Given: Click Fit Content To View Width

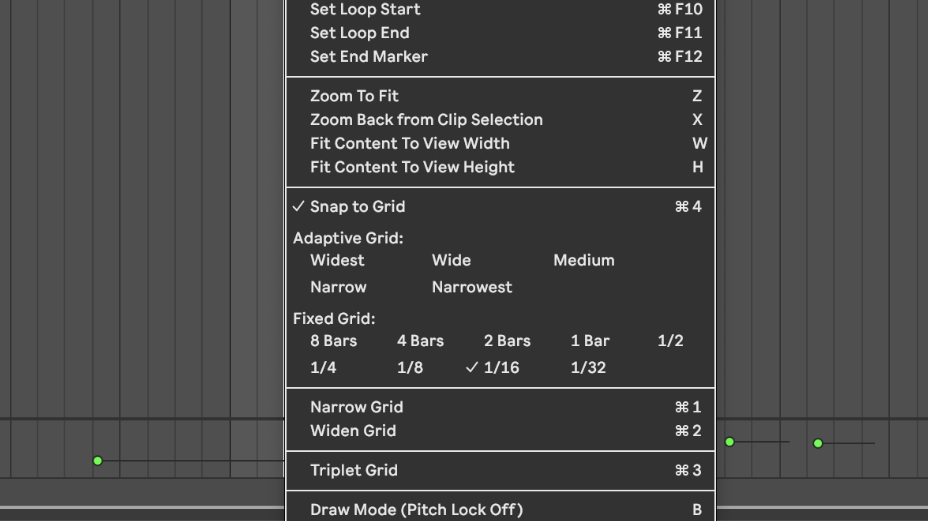Looking at the screenshot, I should pos(409,144).
